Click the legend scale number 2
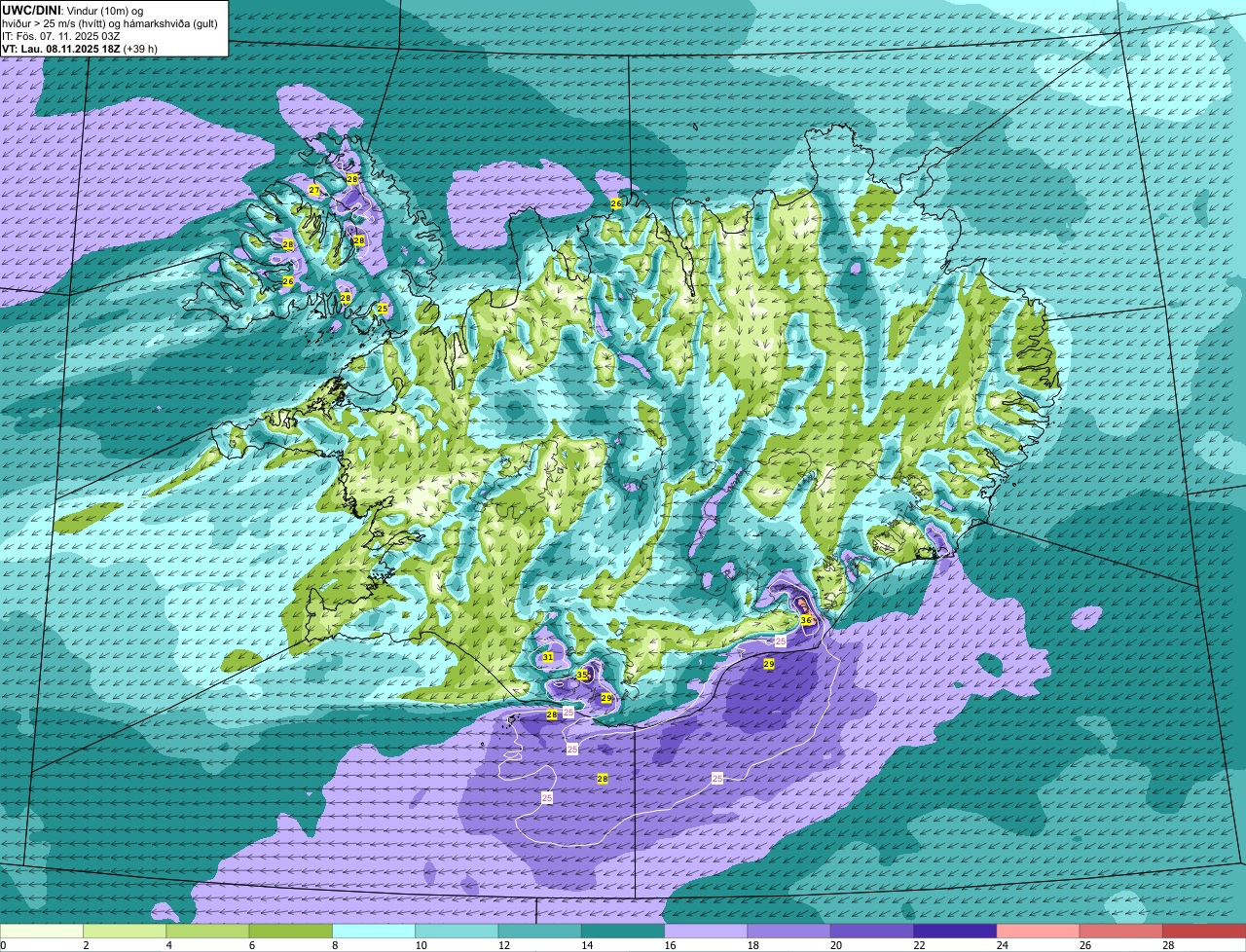The height and width of the screenshot is (952, 1246). (x=86, y=945)
